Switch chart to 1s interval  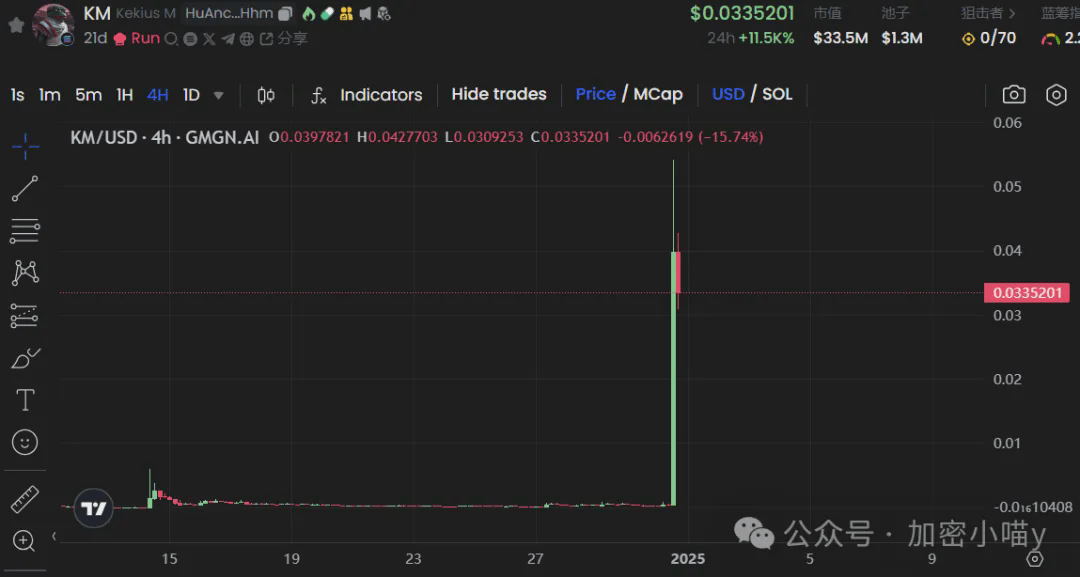pyautogui.click(x=18, y=95)
